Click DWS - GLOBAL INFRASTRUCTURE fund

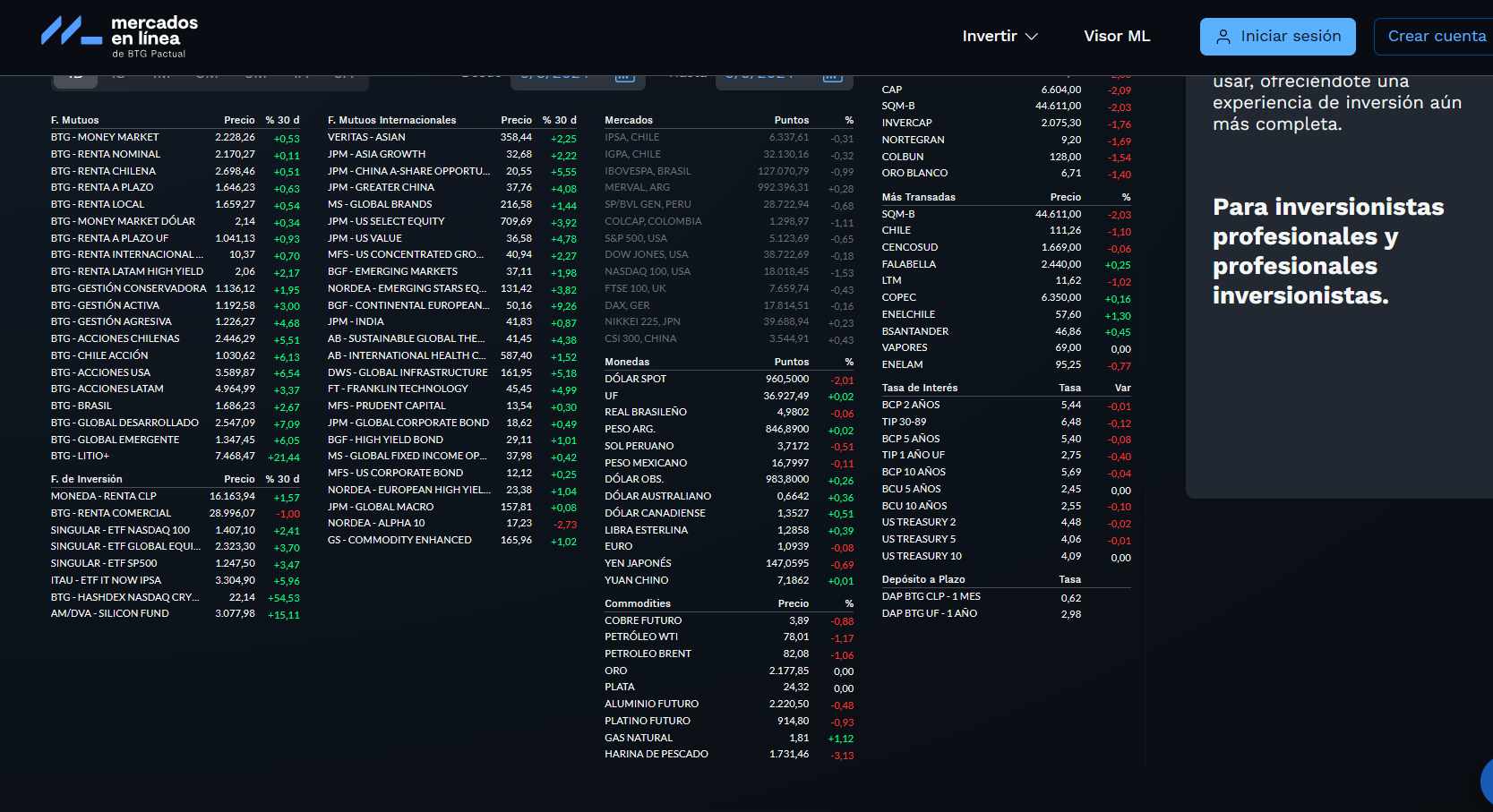452,372
